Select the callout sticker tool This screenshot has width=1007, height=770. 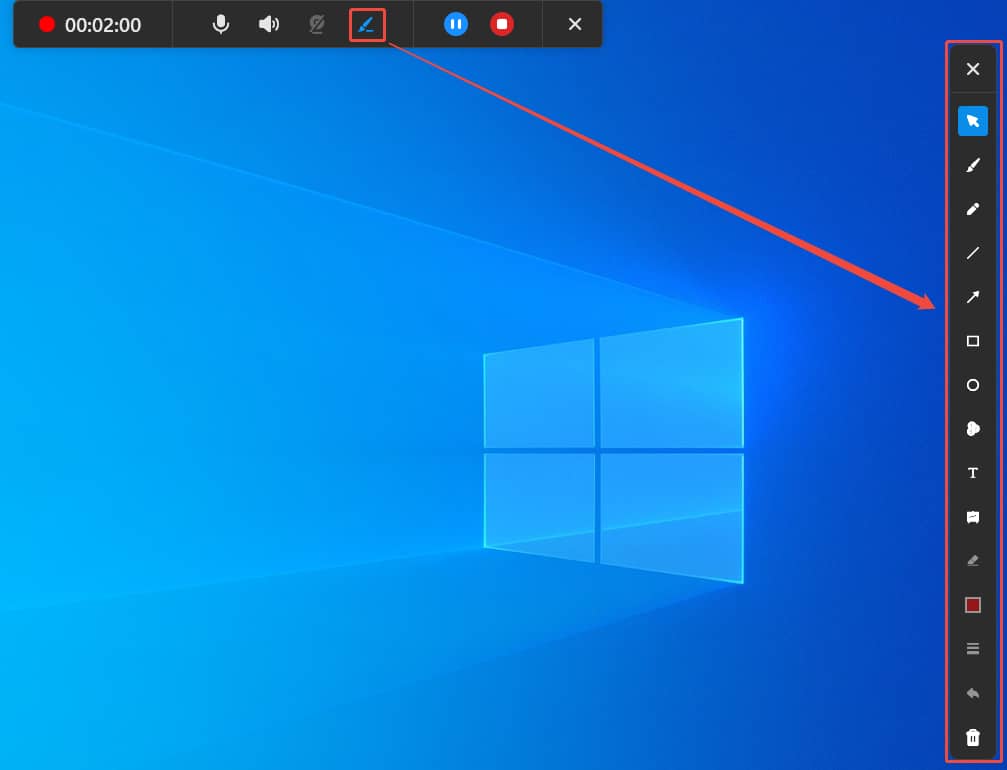tap(972, 517)
